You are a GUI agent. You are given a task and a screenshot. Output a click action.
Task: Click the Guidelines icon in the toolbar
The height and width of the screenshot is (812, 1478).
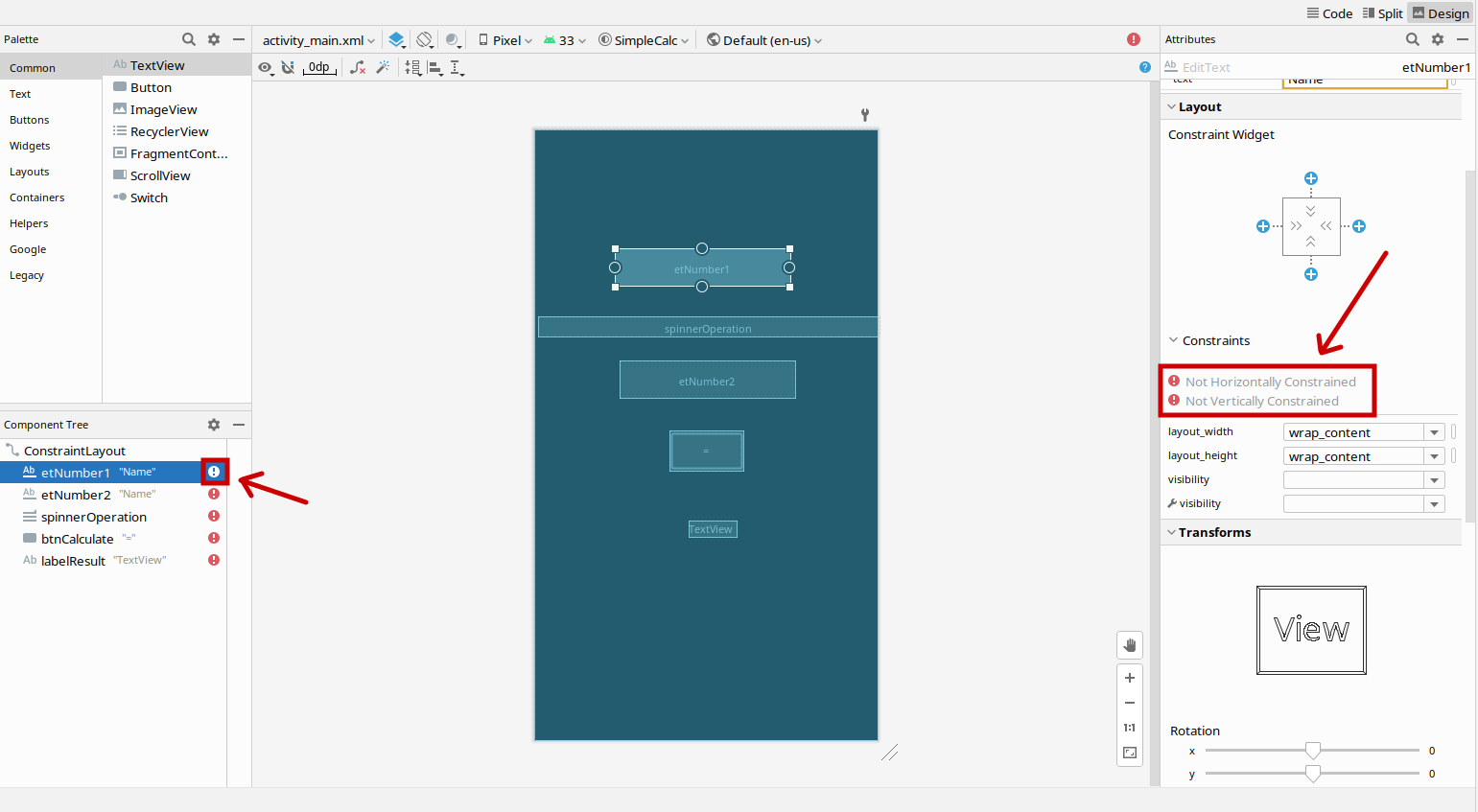click(457, 67)
